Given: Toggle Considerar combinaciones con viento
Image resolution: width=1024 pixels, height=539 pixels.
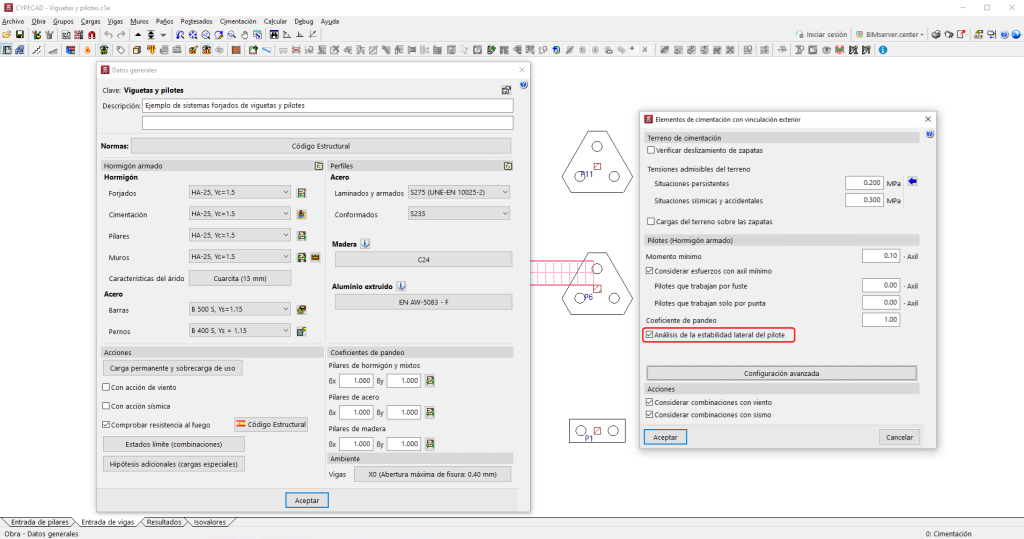Looking at the screenshot, I should tap(649, 402).
